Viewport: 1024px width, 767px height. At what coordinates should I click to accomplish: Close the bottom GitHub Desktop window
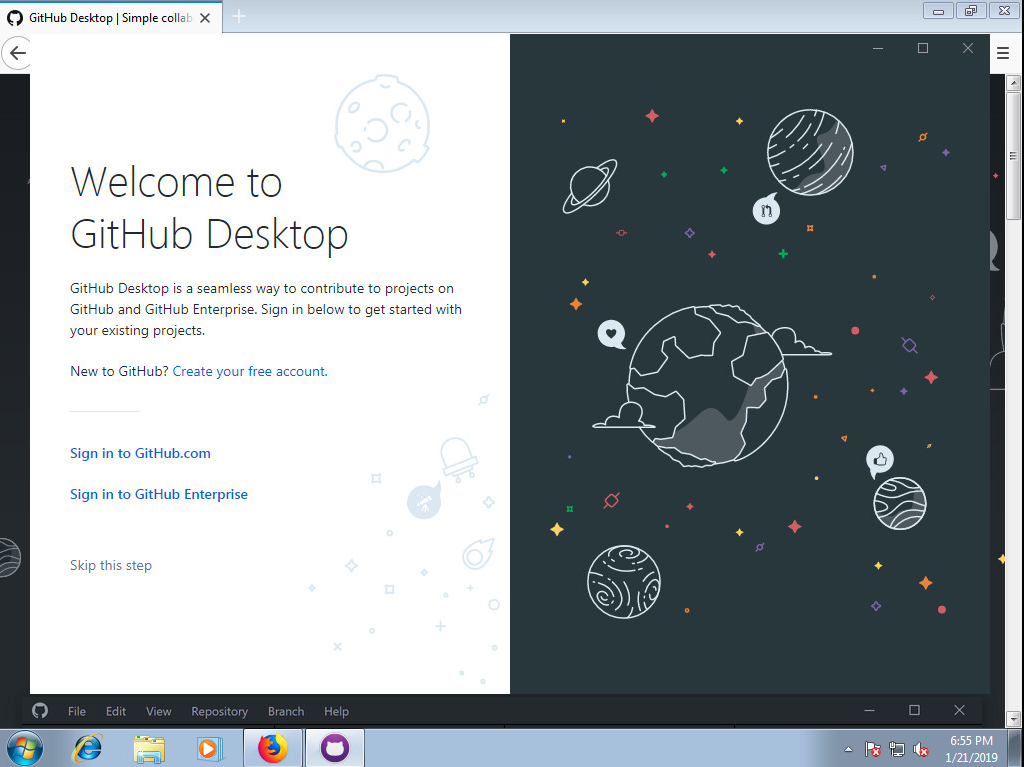point(959,710)
